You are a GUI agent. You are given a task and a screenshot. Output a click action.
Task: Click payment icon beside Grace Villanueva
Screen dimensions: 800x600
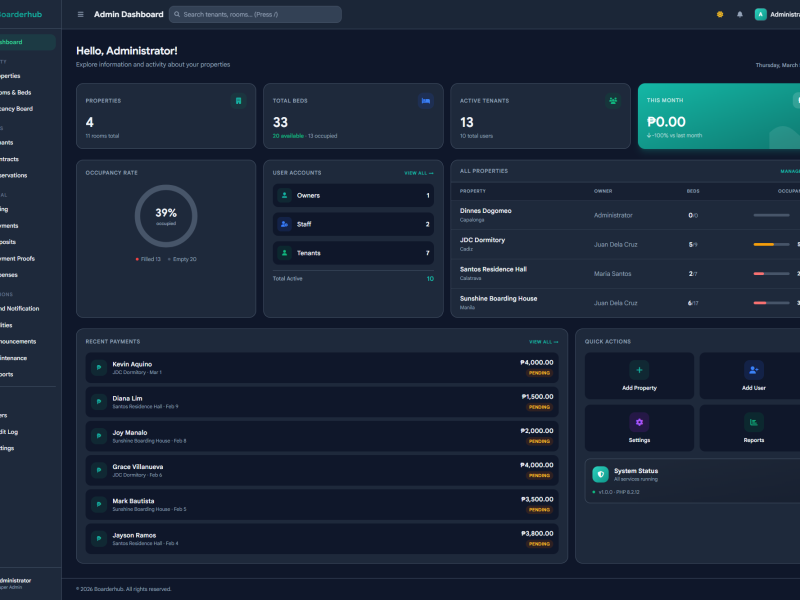[98, 470]
